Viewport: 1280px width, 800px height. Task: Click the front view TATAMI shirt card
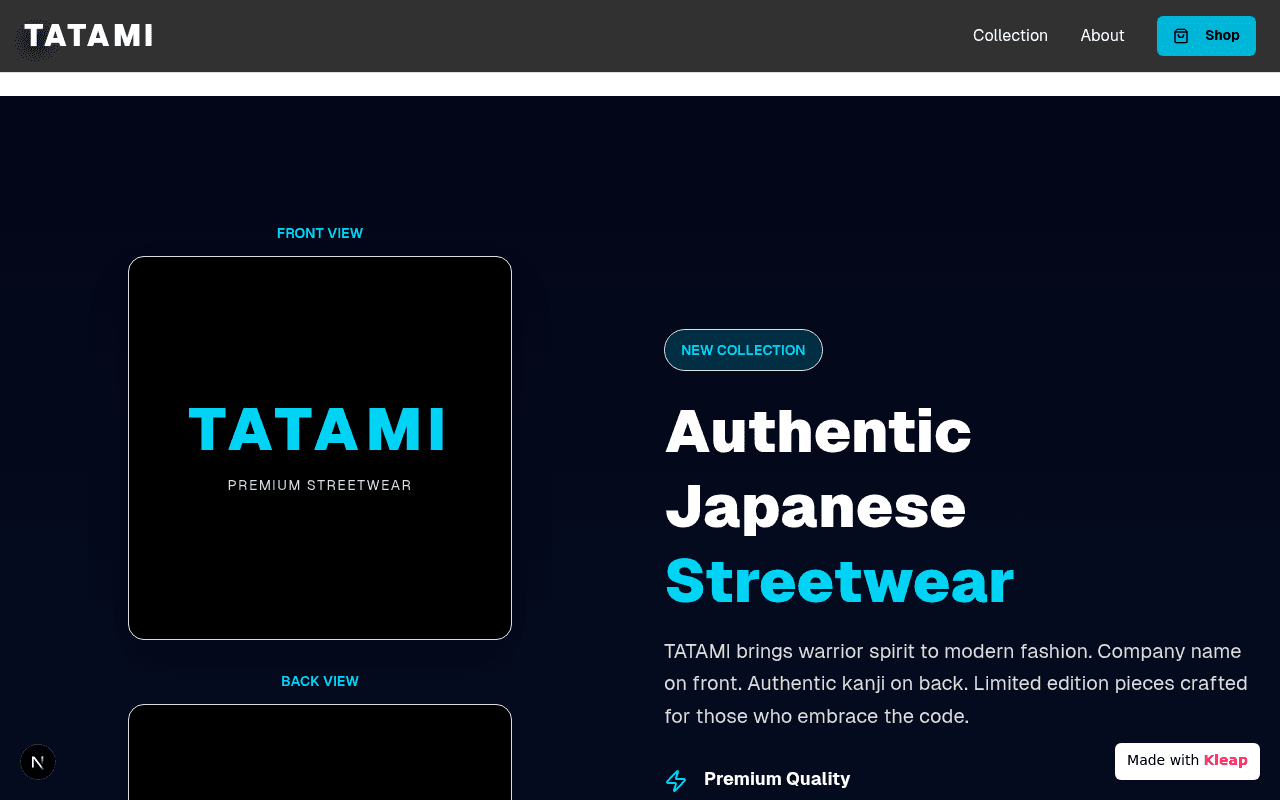pyautogui.click(x=320, y=448)
